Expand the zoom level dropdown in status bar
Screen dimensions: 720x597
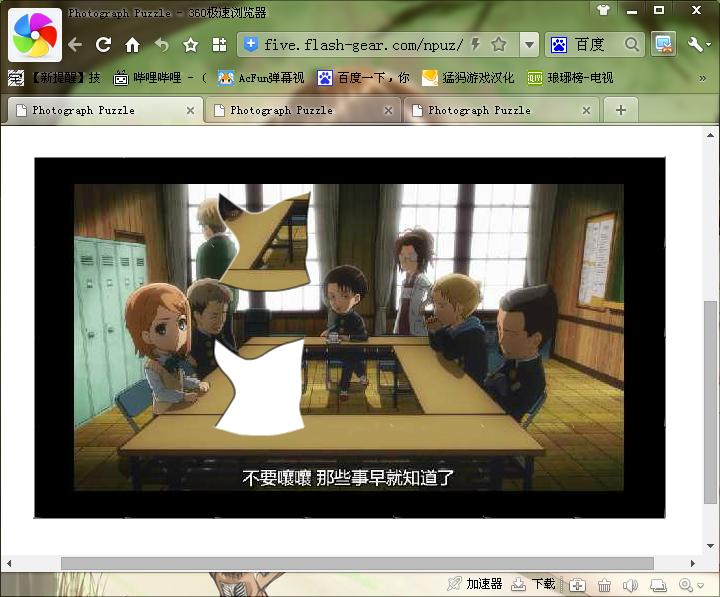click(x=699, y=585)
